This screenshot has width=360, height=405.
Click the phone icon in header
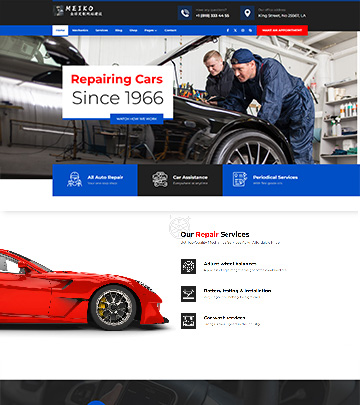[185, 13]
